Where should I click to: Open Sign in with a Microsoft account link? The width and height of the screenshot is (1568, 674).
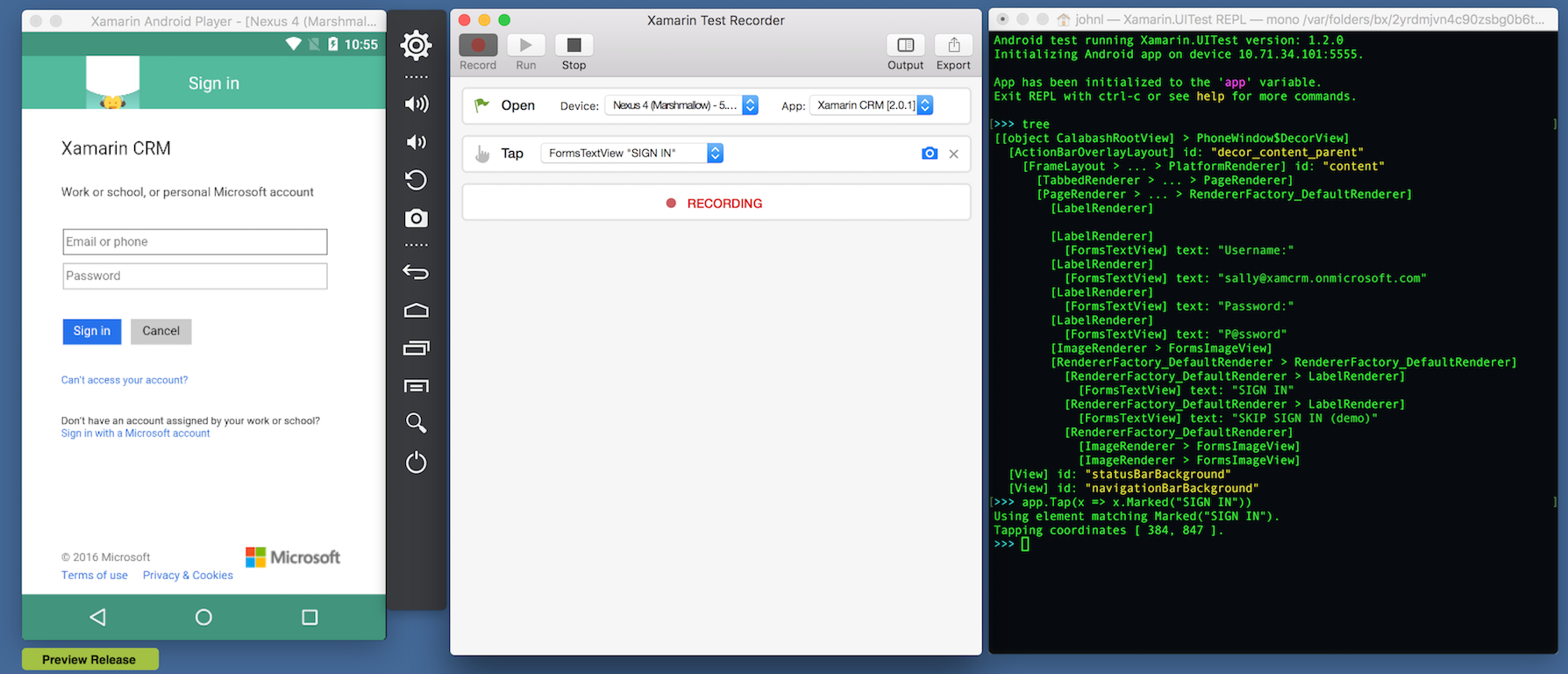point(135,434)
